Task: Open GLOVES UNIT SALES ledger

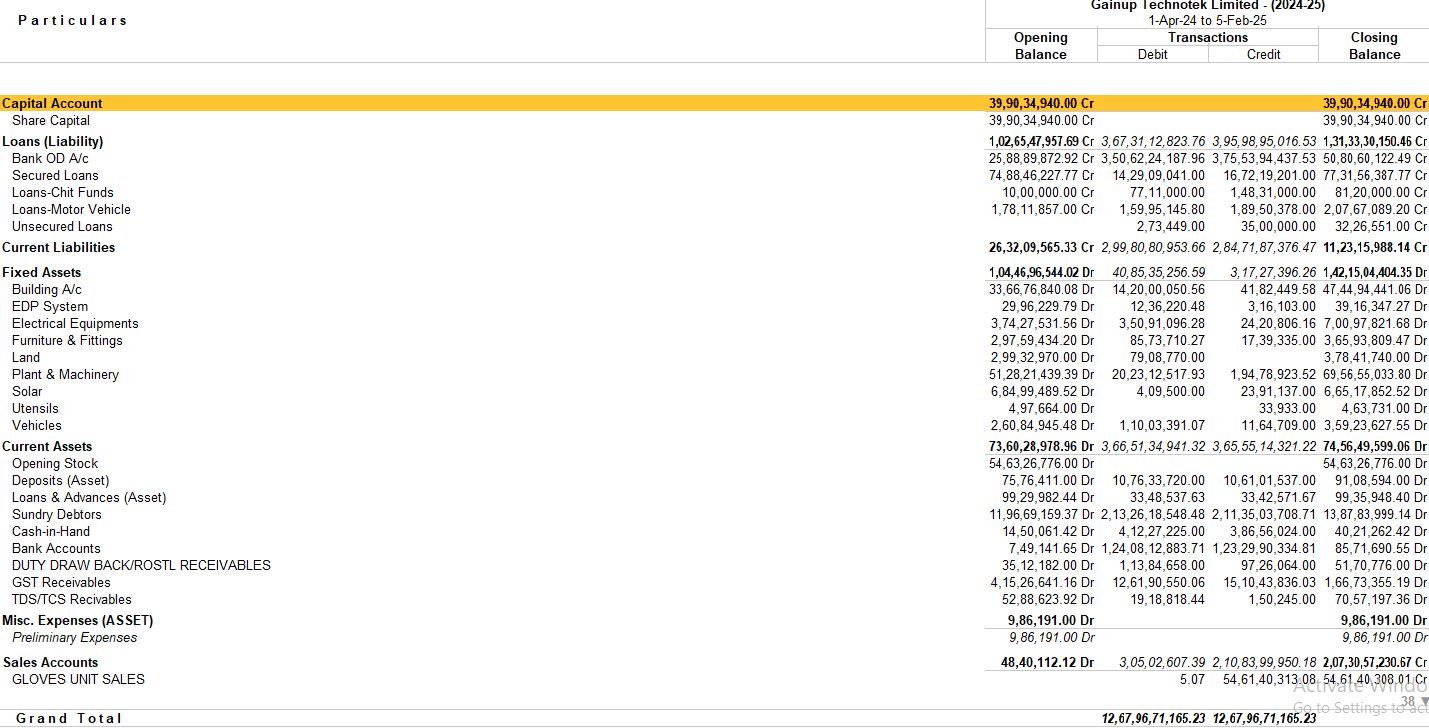Action: [x=78, y=679]
